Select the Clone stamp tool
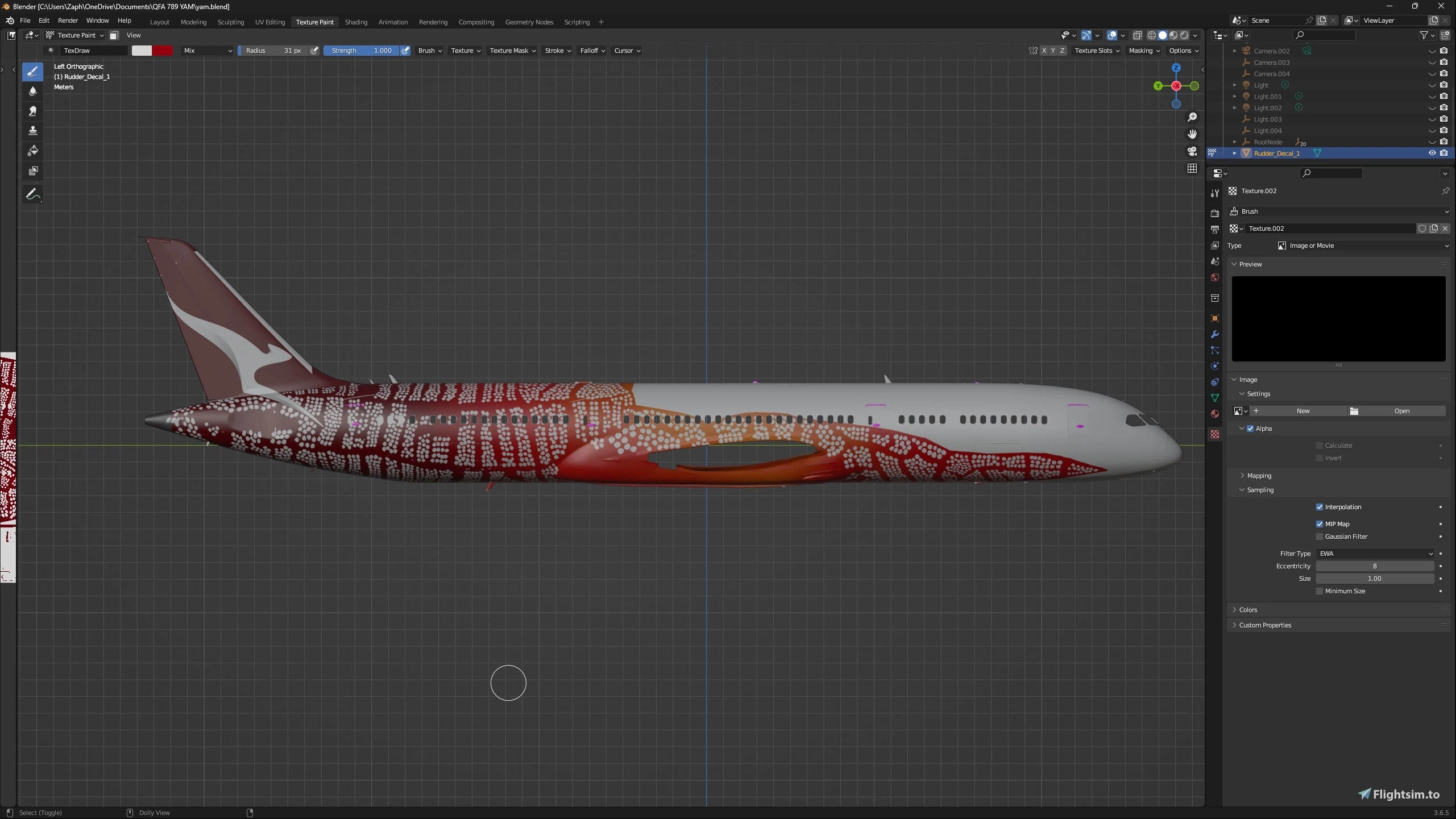 [x=32, y=131]
